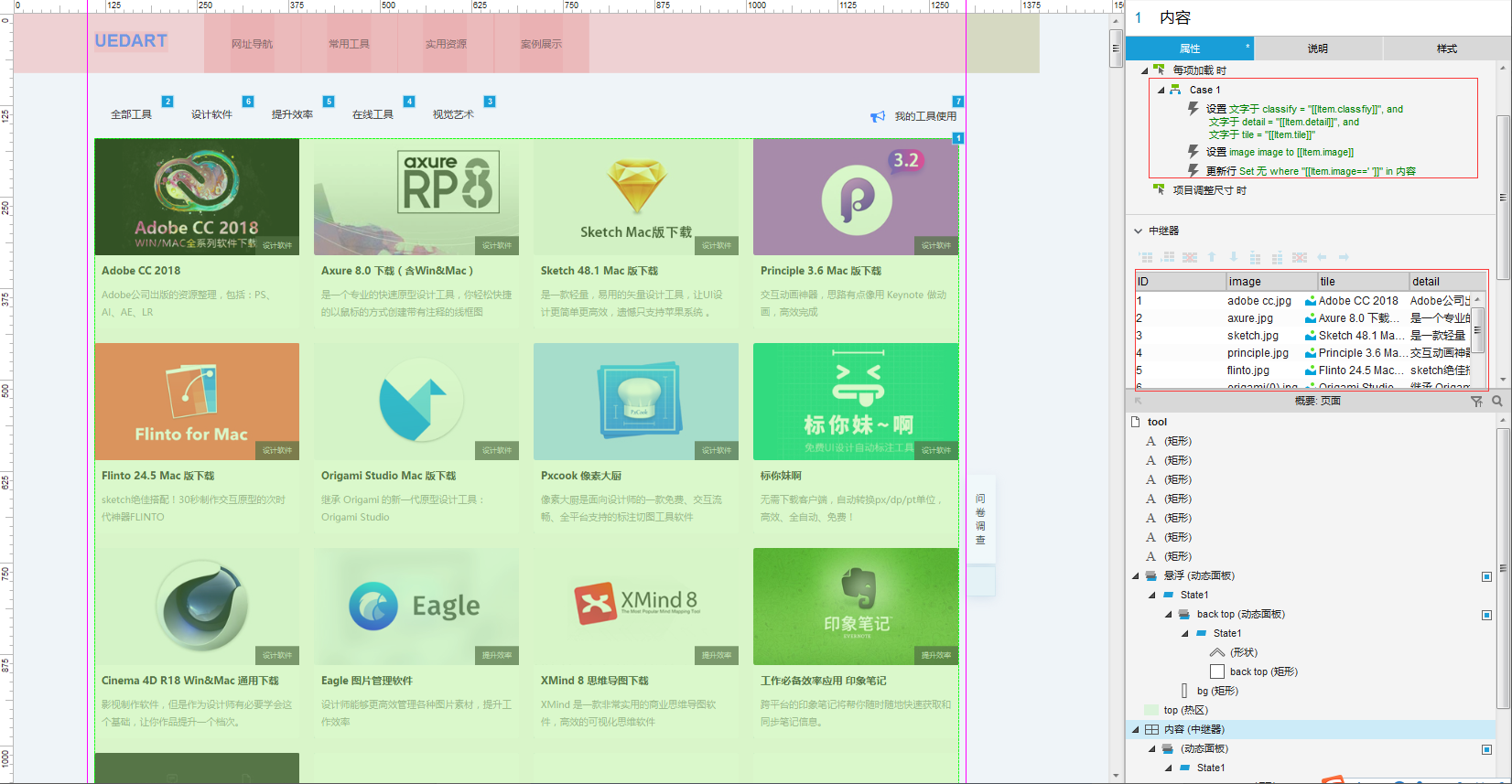
Task: Toggle visibility square of 悬浮 dynamic panel
Action: [x=1486, y=576]
